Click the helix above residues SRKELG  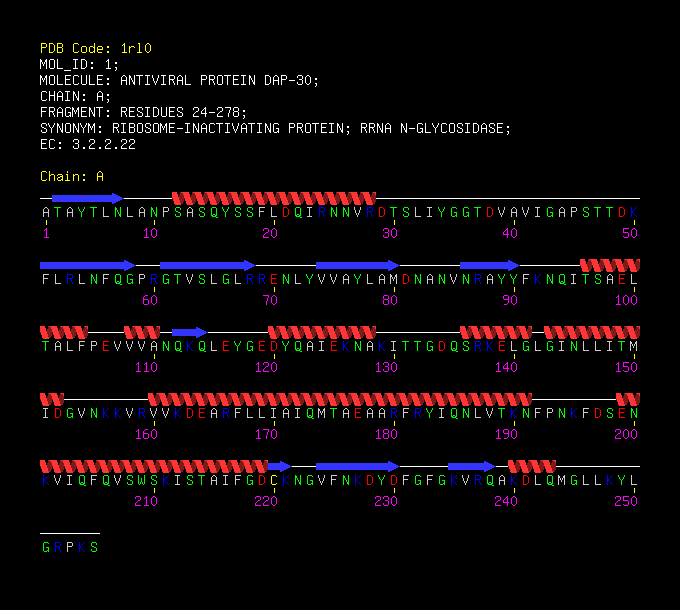click(496, 333)
